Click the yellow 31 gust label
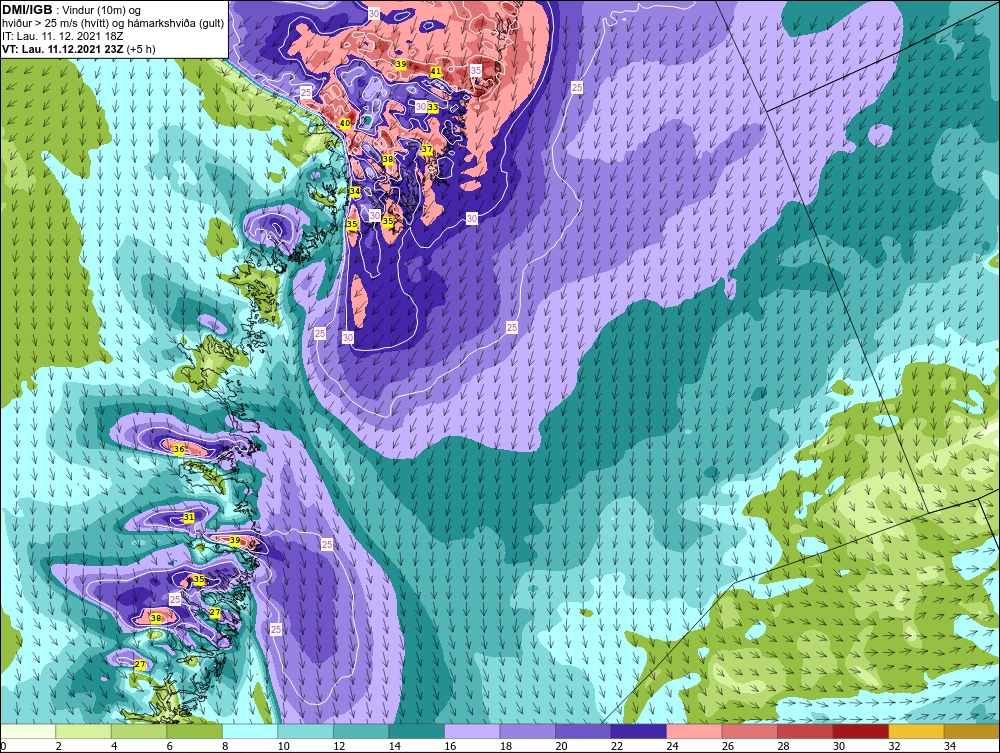 click(189, 517)
